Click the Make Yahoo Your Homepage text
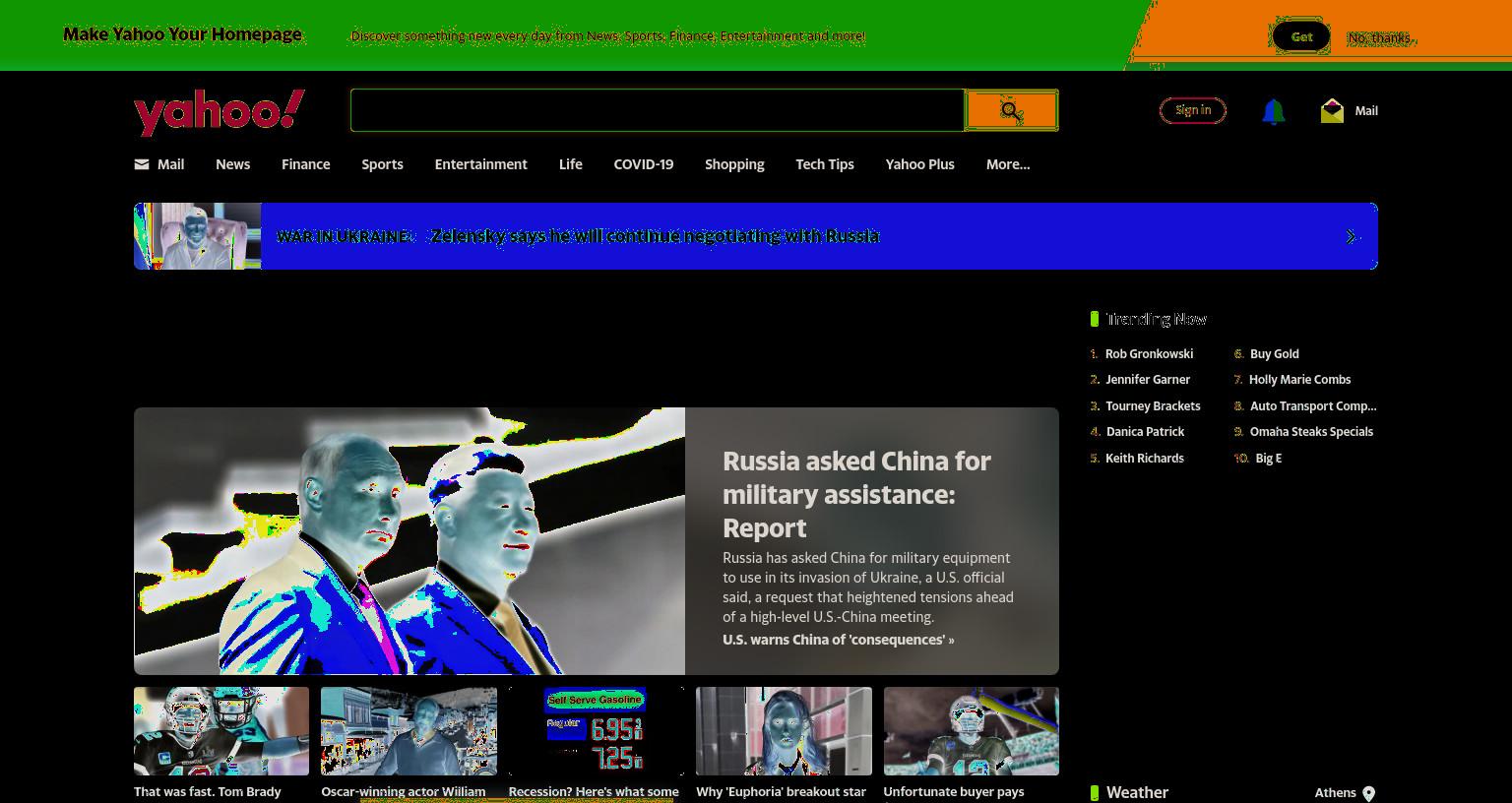This screenshot has width=1512, height=803. click(x=182, y=34)
